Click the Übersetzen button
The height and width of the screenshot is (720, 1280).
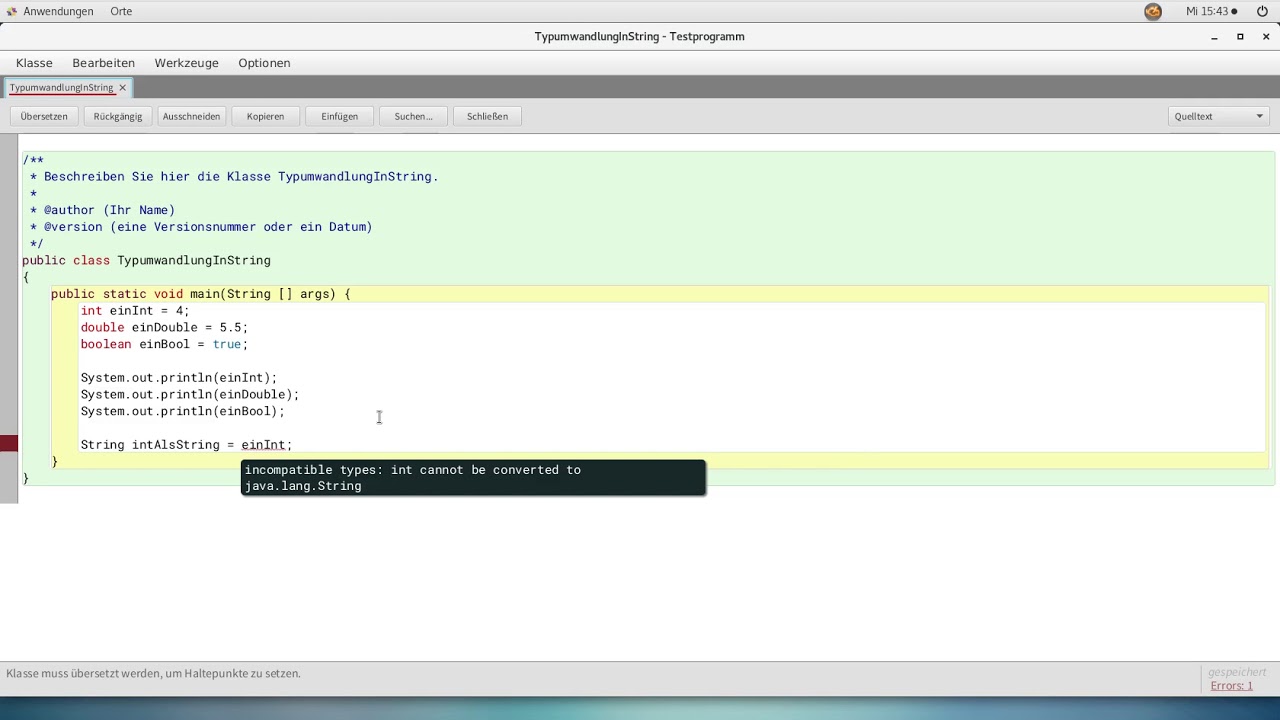click(44, 116)
